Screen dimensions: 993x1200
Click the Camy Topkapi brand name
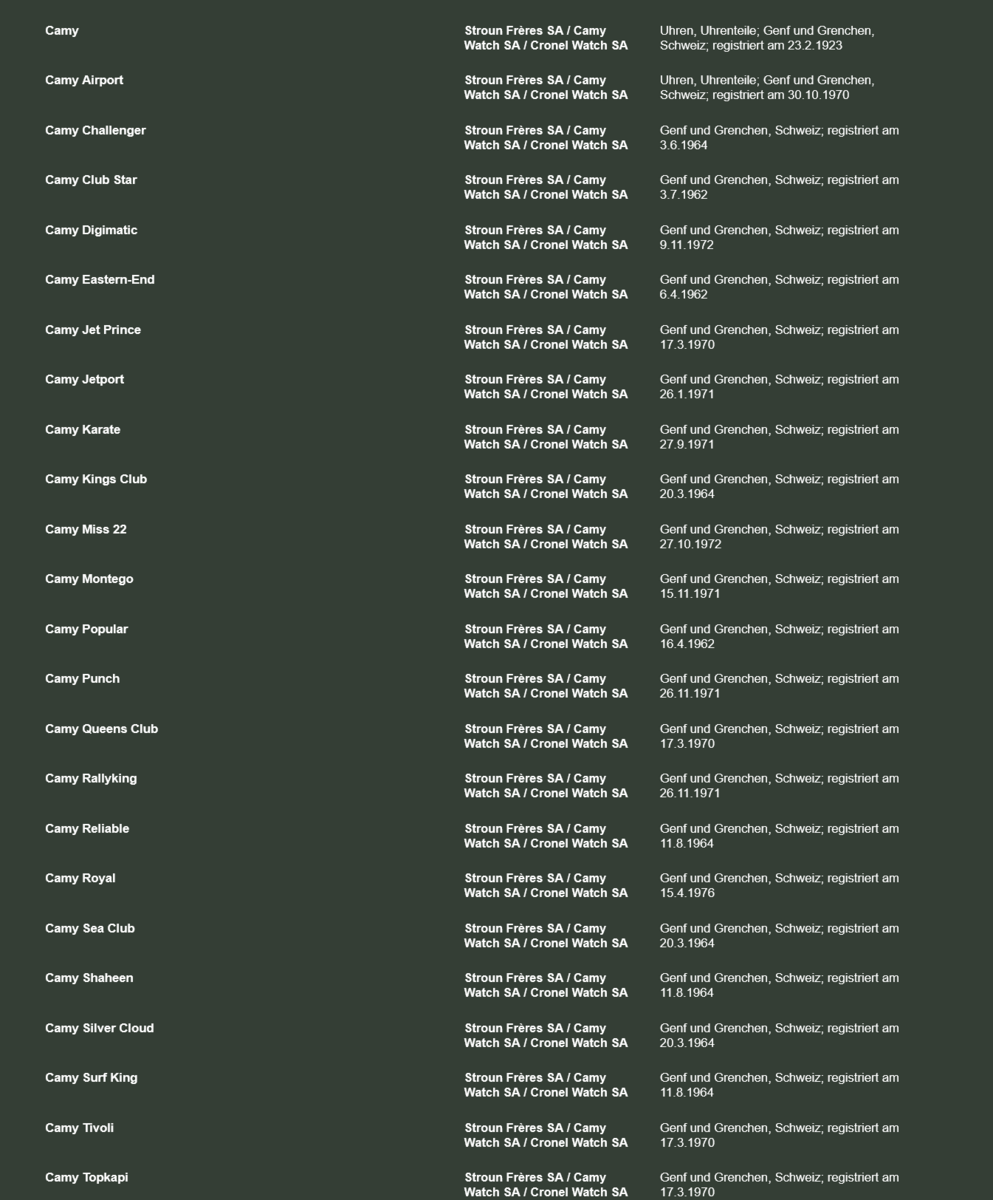coord(86,1177)
